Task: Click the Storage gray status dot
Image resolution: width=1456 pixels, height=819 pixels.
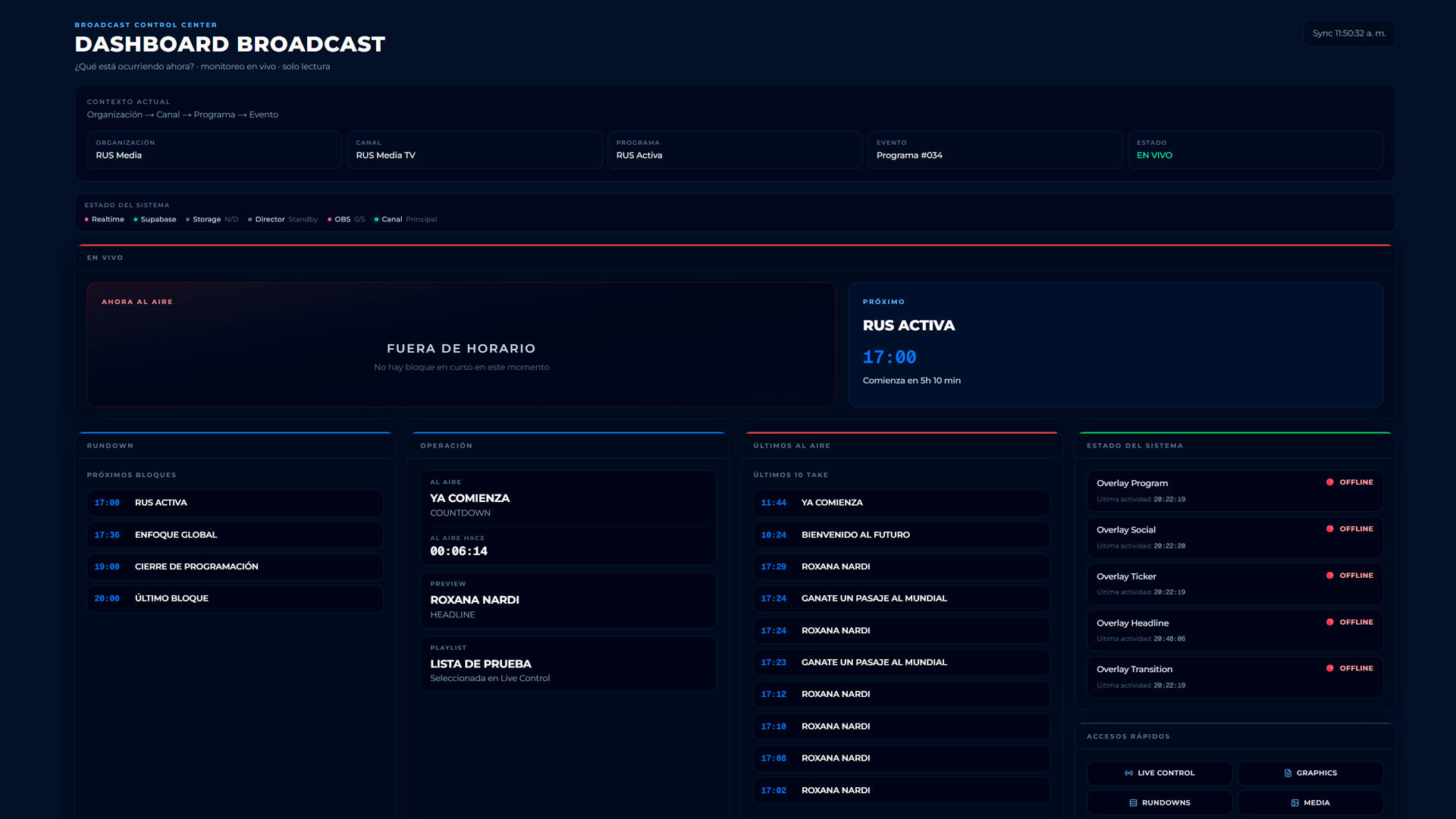Action: tap(188, 219)
